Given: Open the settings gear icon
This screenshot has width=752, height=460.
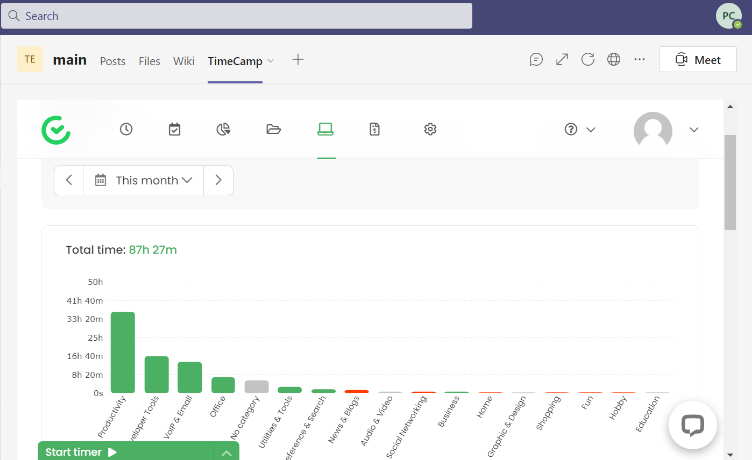Looking at the screenshot, I should tap(430, 129).
